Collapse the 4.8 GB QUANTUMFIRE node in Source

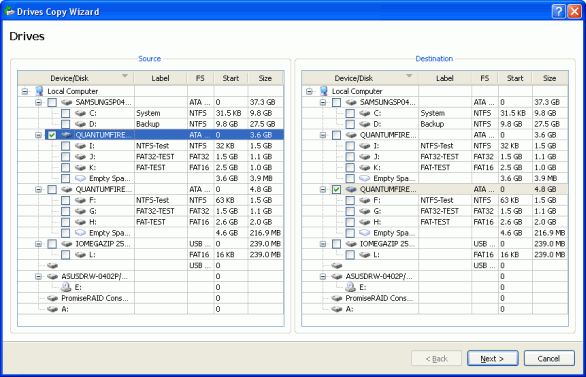click(x=38, y=189)
